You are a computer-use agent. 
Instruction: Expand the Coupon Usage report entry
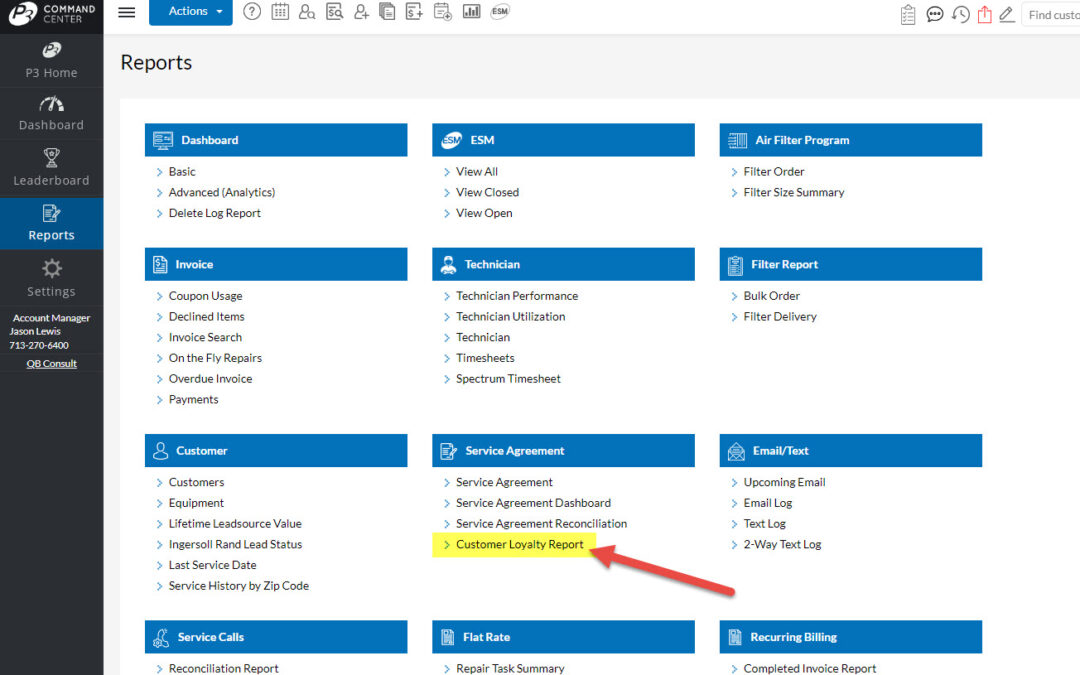tap(205, 295)
